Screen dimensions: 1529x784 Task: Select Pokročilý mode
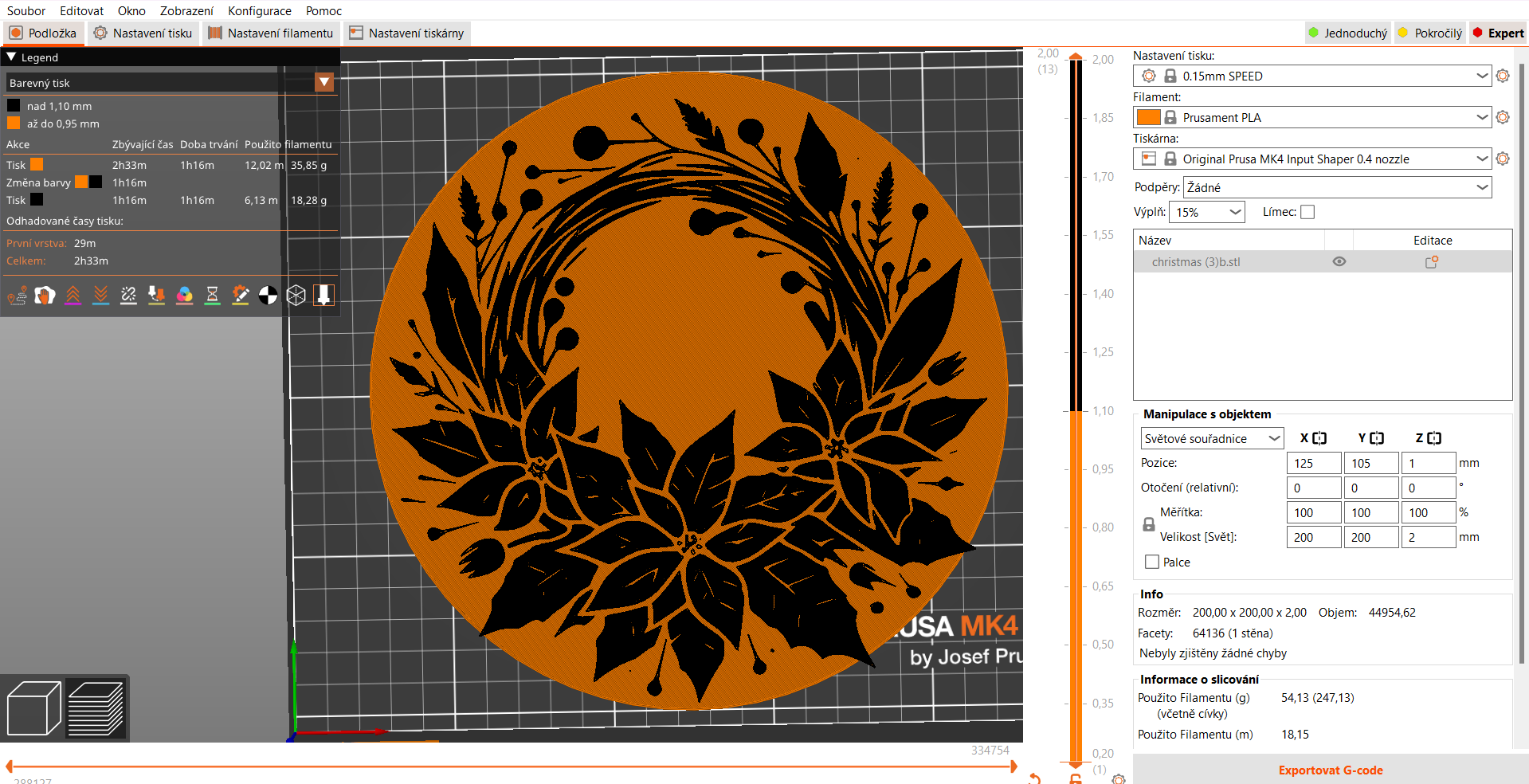pyautogui.click(x=1430, y=33)
